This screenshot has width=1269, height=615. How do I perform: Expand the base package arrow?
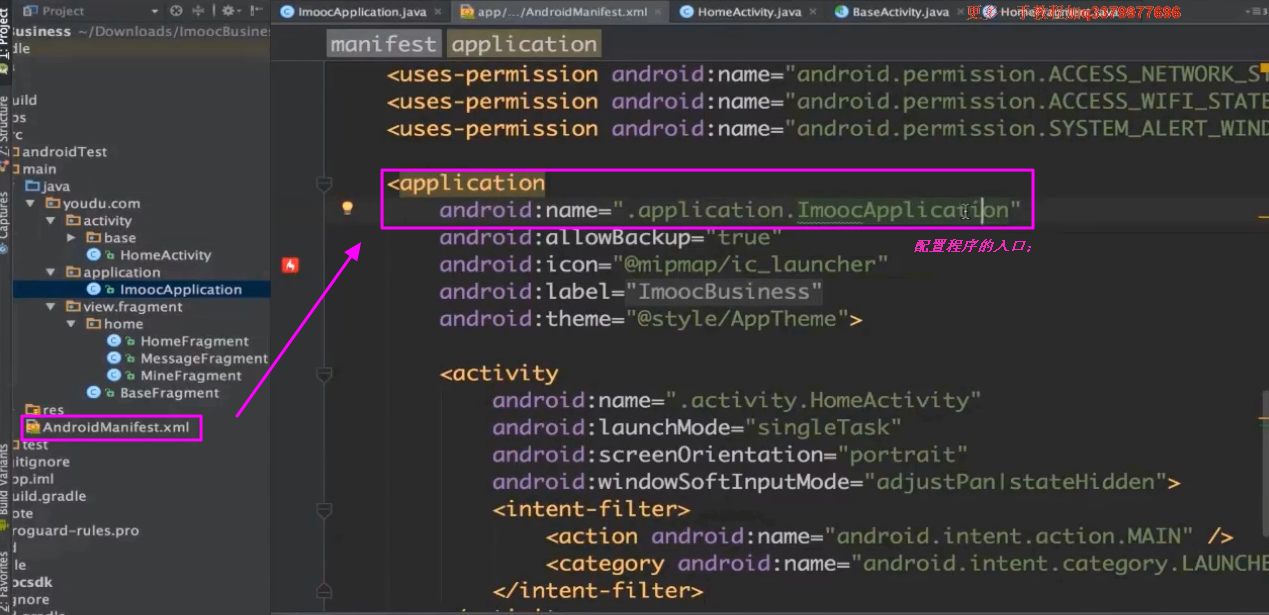coord(71,238)
